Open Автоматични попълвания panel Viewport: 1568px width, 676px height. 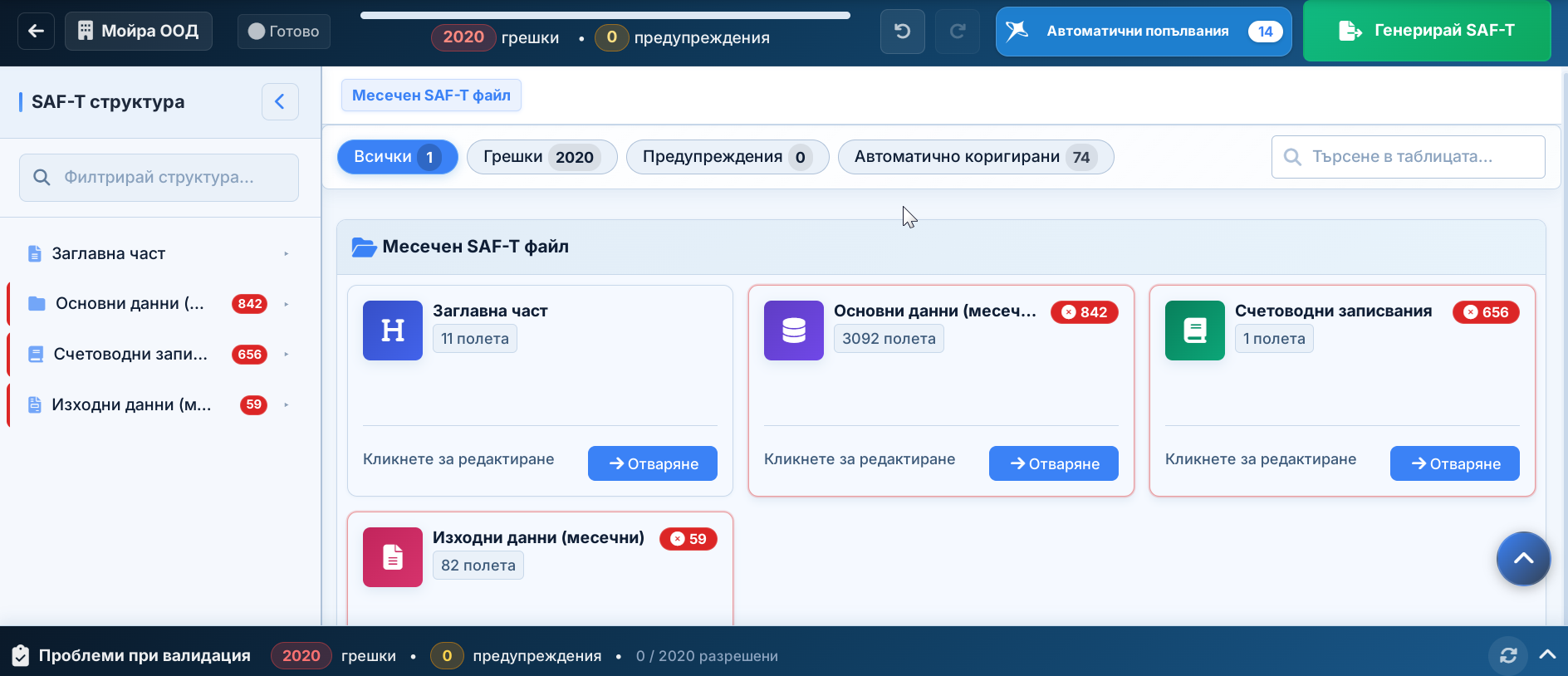click(x=1144, y=32)
